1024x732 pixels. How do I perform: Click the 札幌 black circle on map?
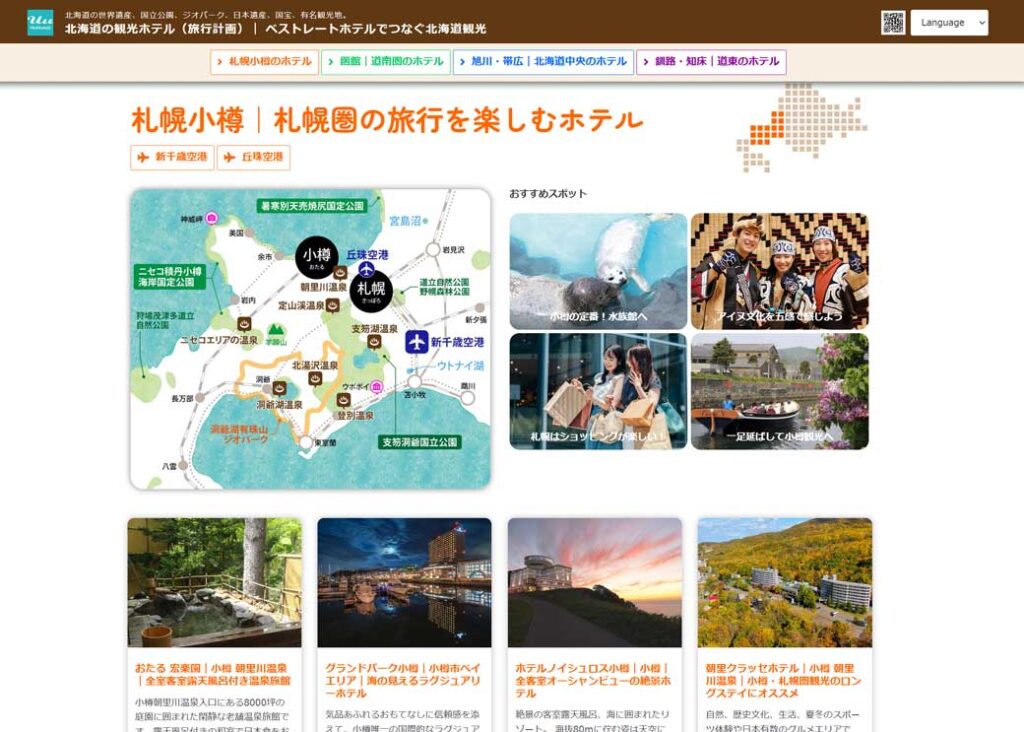[x=371, y=291]
